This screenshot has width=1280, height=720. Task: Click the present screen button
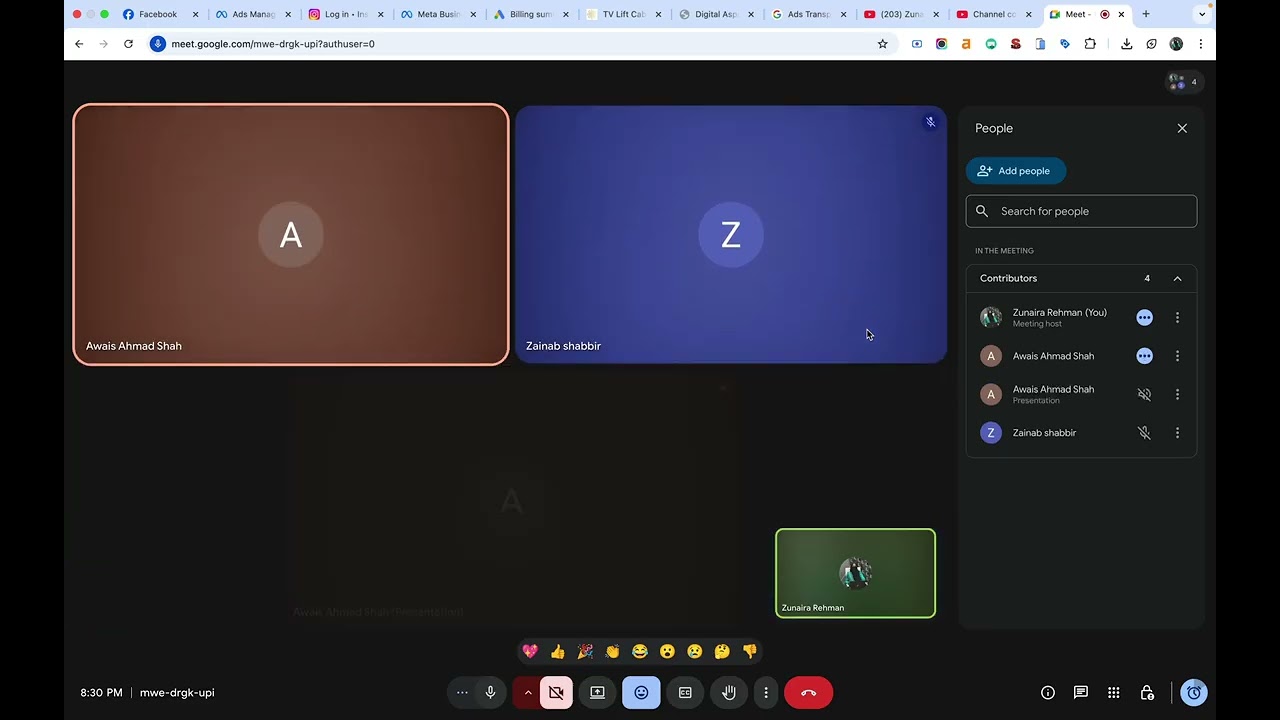tap(597, 692)
